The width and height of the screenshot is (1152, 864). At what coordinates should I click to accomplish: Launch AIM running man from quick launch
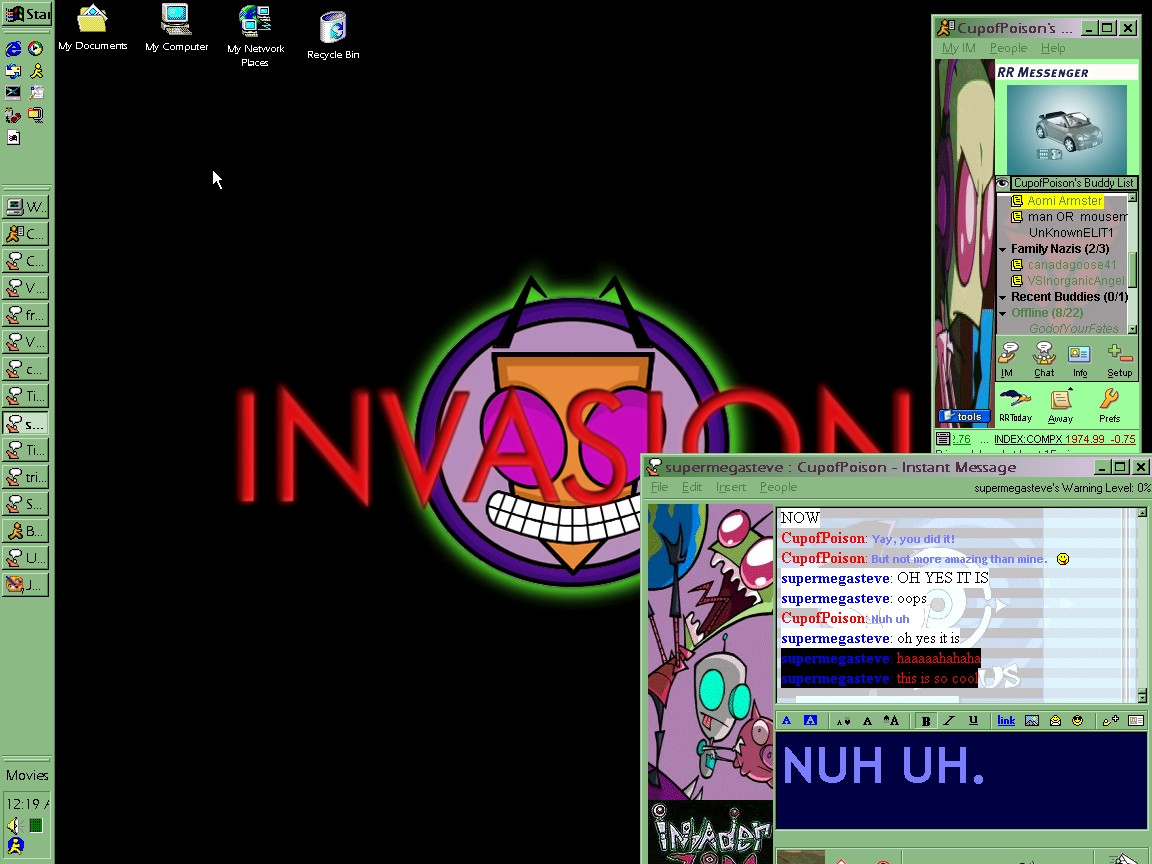click(x=36, y=71)
